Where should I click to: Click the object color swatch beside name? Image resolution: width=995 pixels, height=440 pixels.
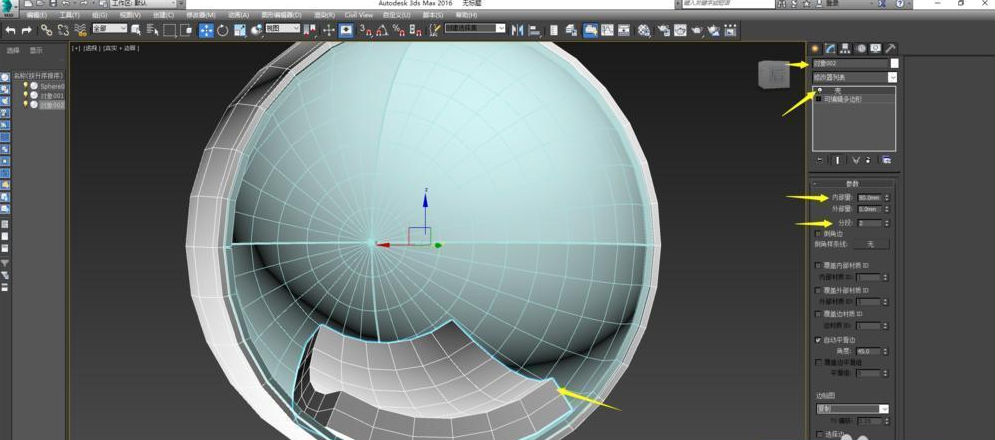[x=893, y=63]
